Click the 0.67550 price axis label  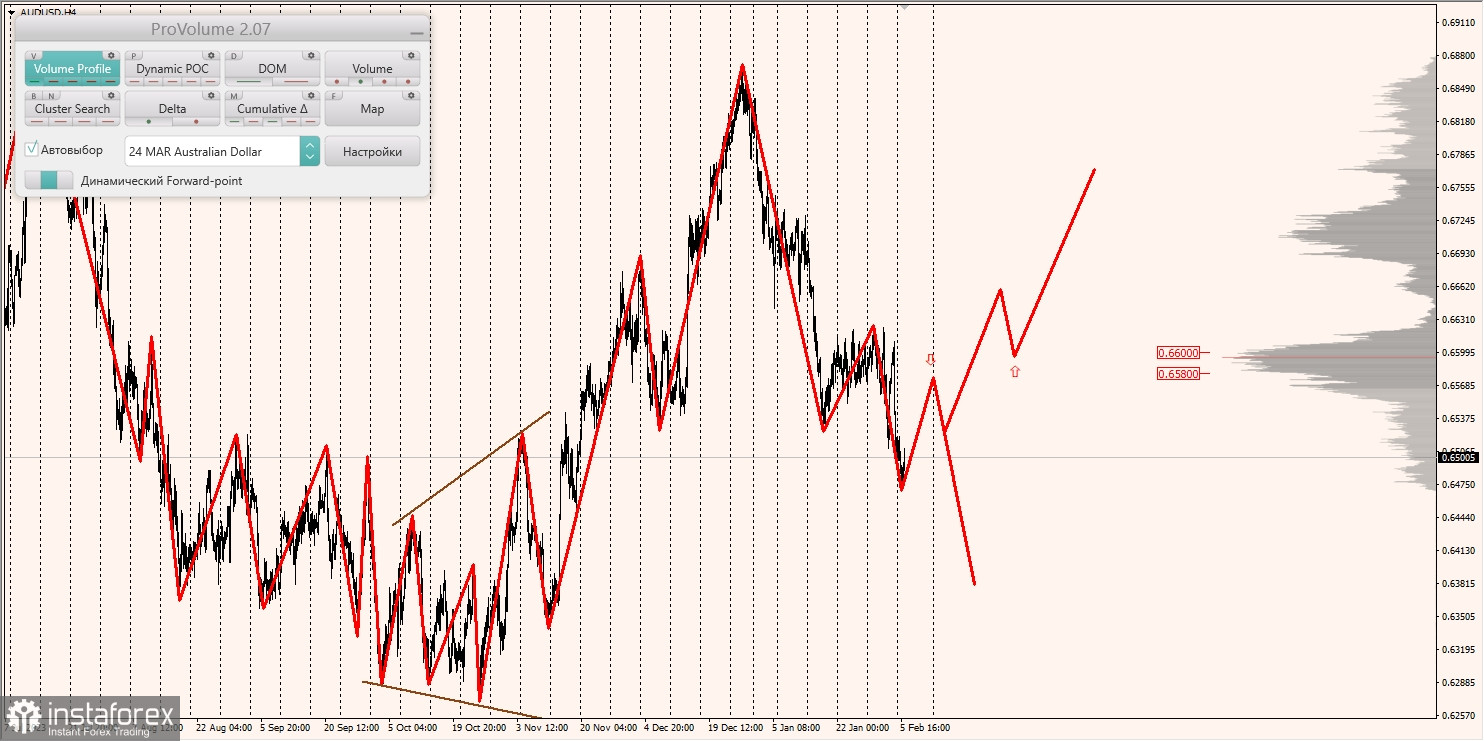pos(1461,187)
